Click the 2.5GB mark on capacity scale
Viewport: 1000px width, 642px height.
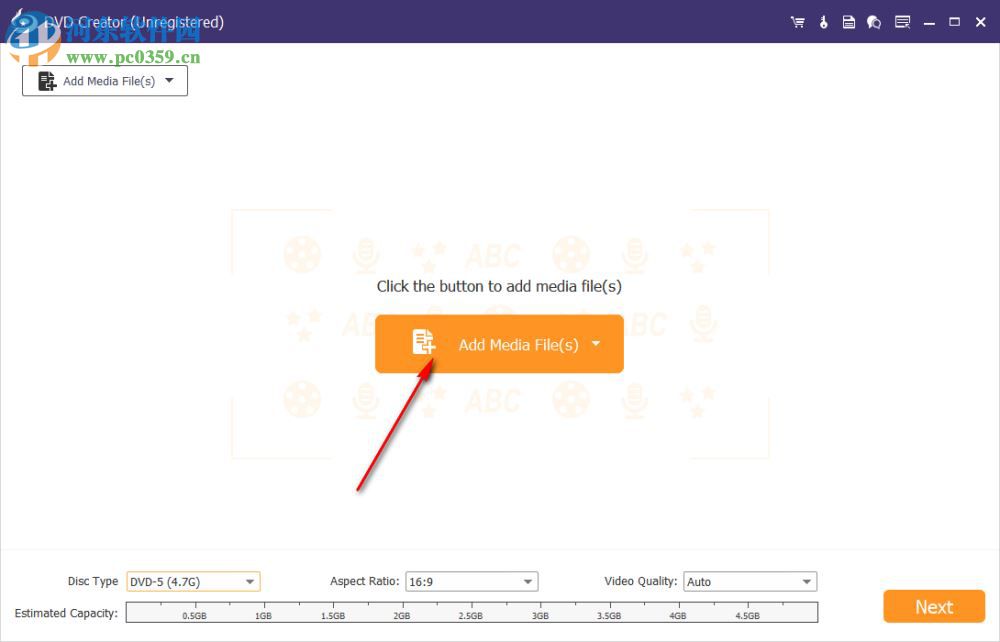(x=471, y=616)
